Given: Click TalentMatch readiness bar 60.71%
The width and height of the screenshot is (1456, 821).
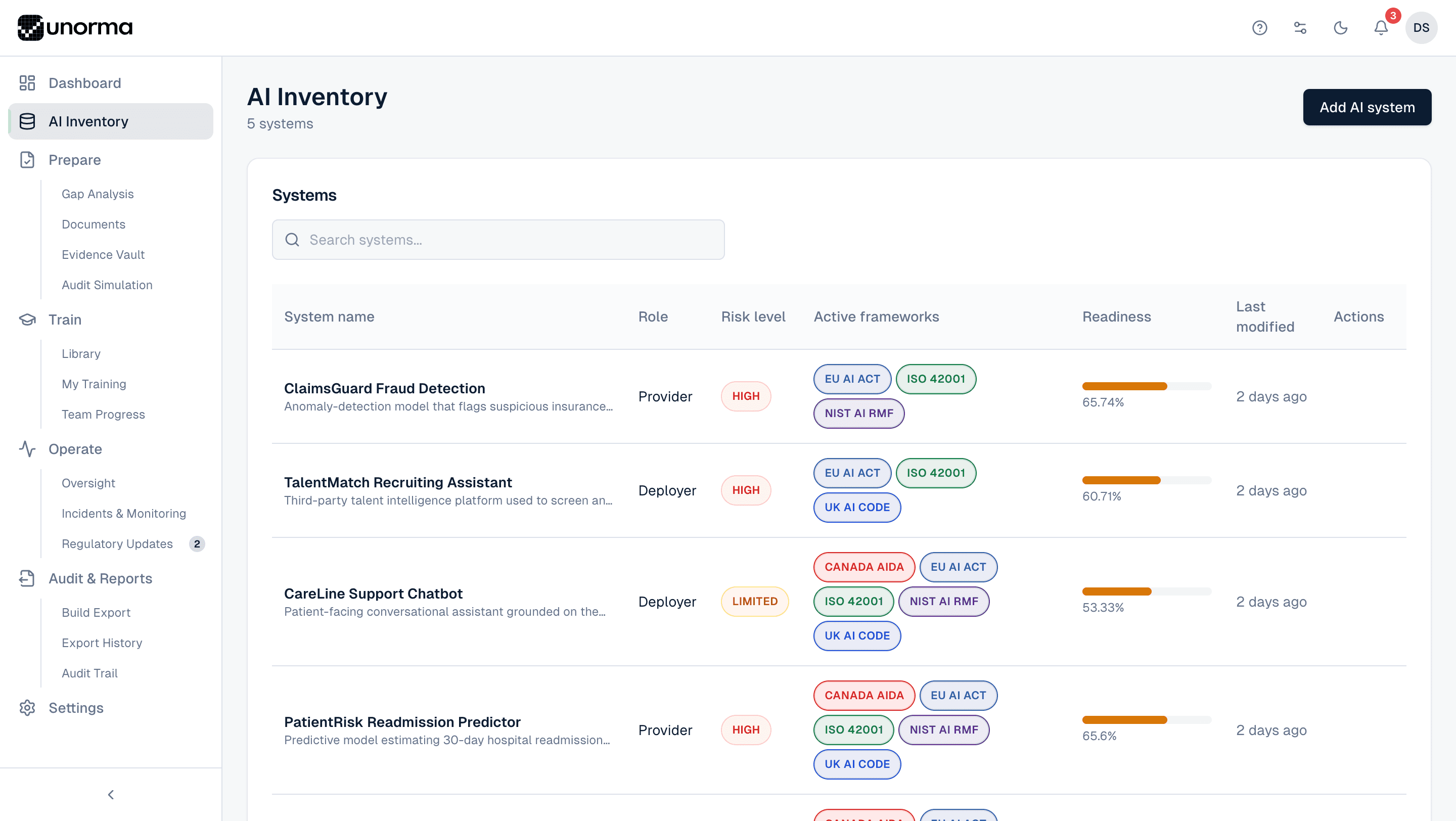Looking at the screenshot, I should 1146,480.
